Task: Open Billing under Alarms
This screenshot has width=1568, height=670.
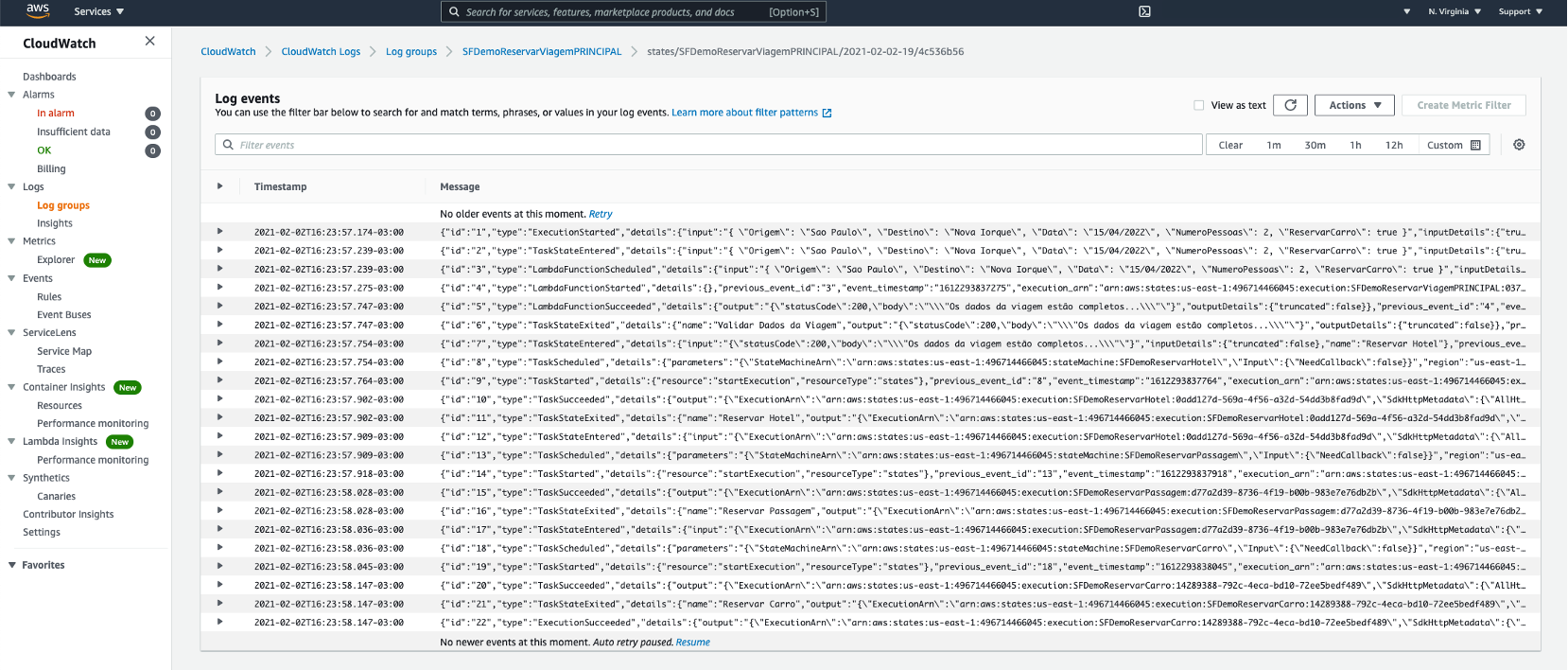Action: (51, 169)
